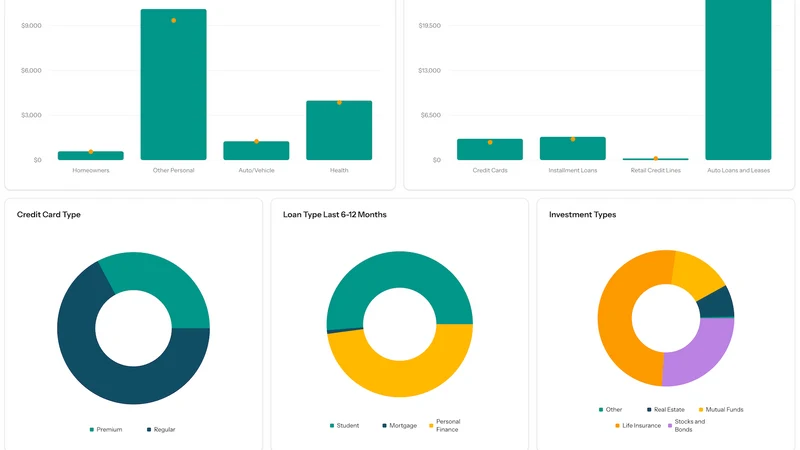
Task: Click the Retail Credit Lines bar
Action: 656,159
